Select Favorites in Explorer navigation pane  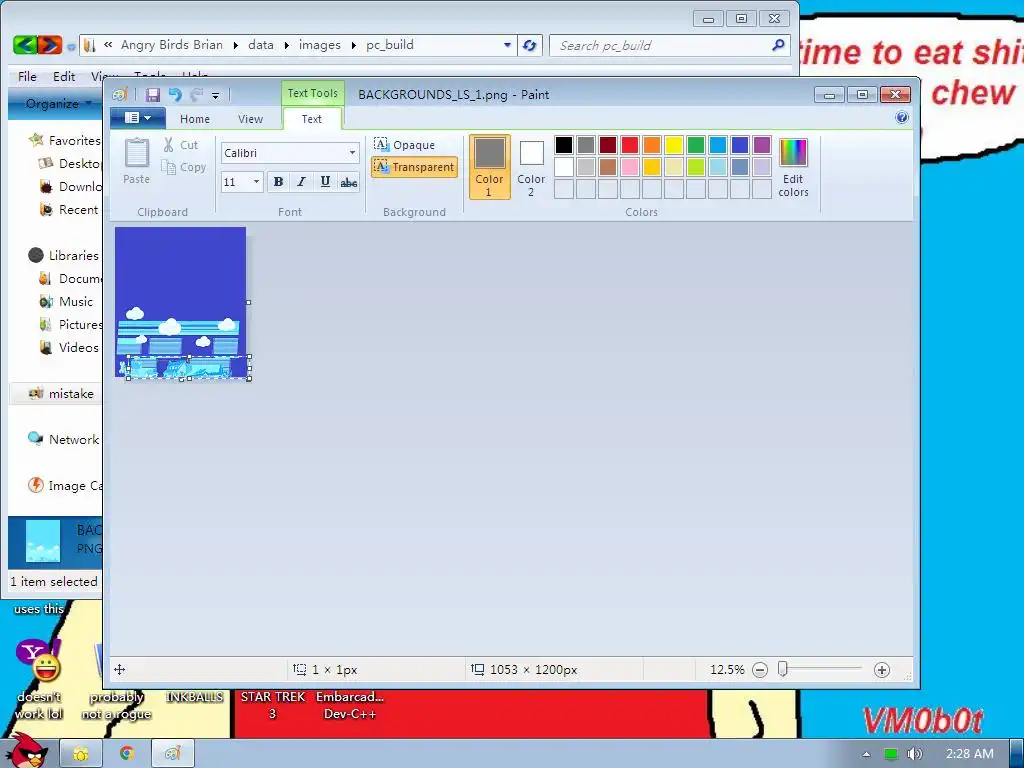[x=65, y=140]
